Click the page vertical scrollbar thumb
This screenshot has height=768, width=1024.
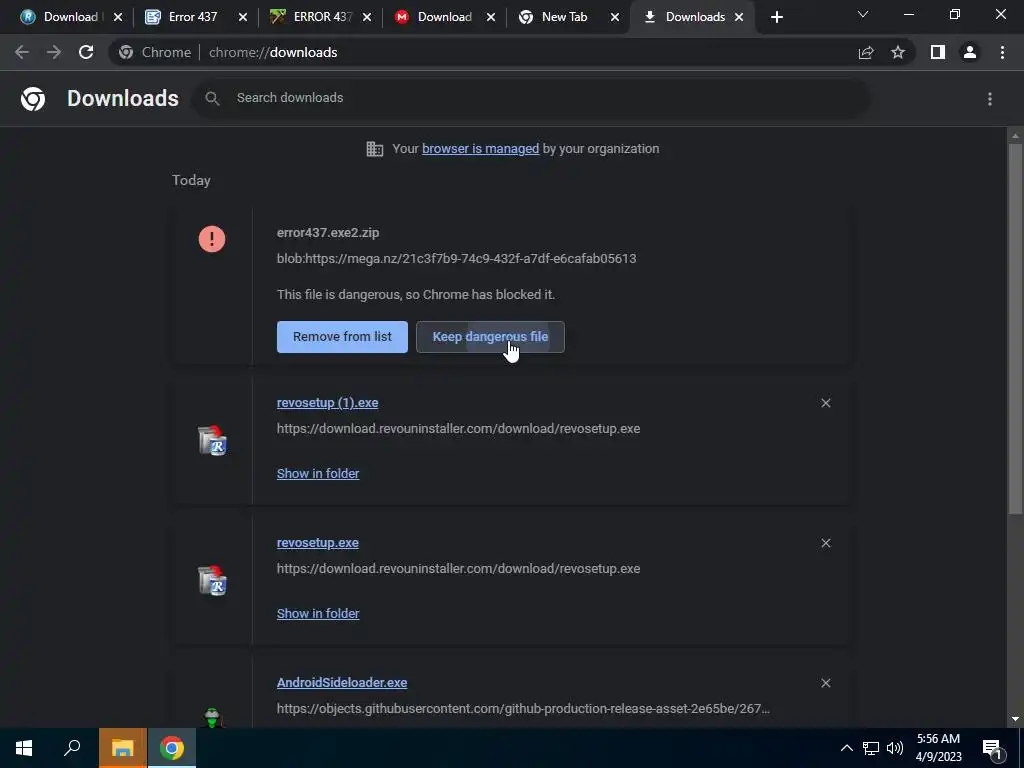click(x=1015, y=327)
